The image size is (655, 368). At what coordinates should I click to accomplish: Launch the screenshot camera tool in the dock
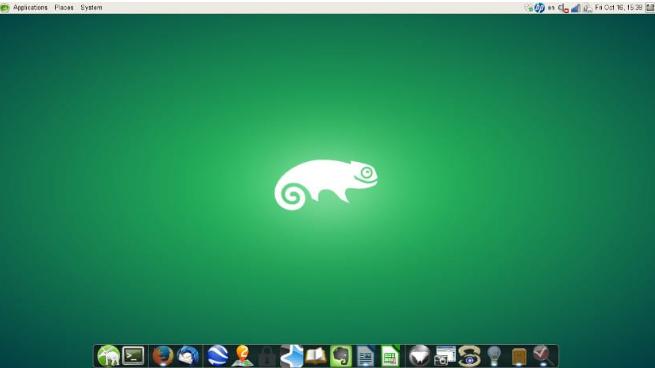click(444, 356)
